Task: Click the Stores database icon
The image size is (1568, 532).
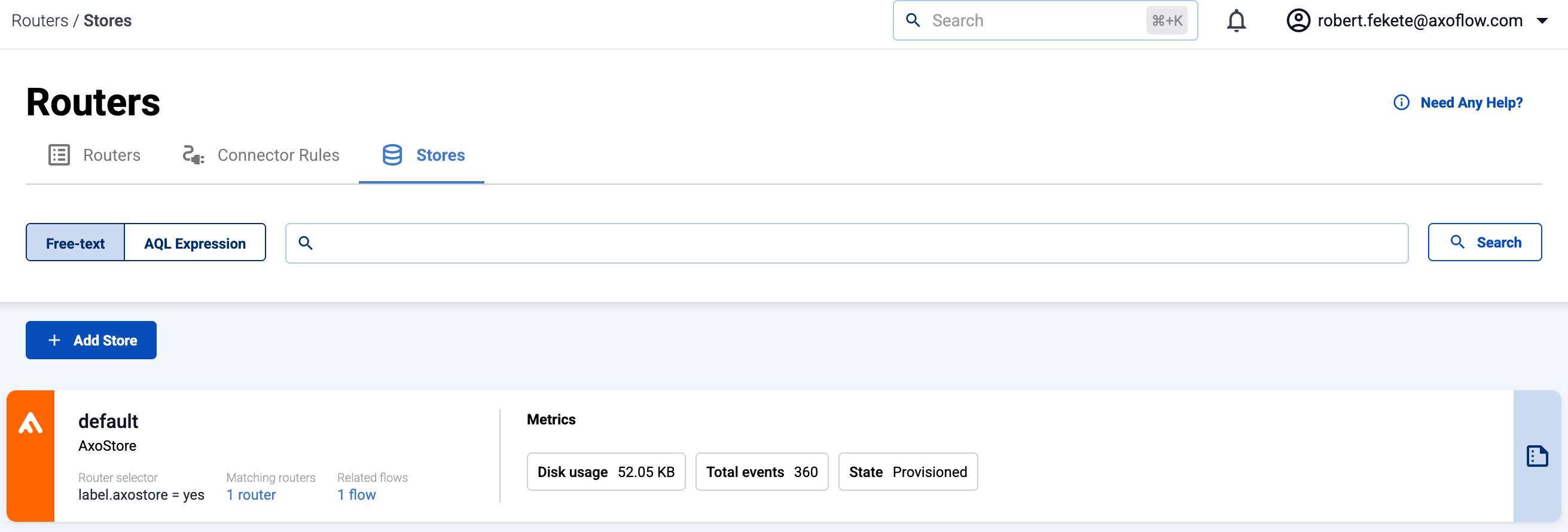Action: point(392,155)
